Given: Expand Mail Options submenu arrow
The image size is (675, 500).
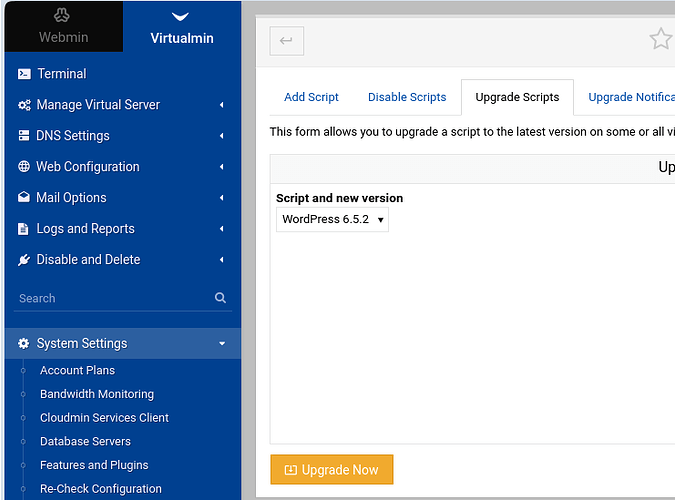Looking at the screenshot, I should (x=222, y=198).
